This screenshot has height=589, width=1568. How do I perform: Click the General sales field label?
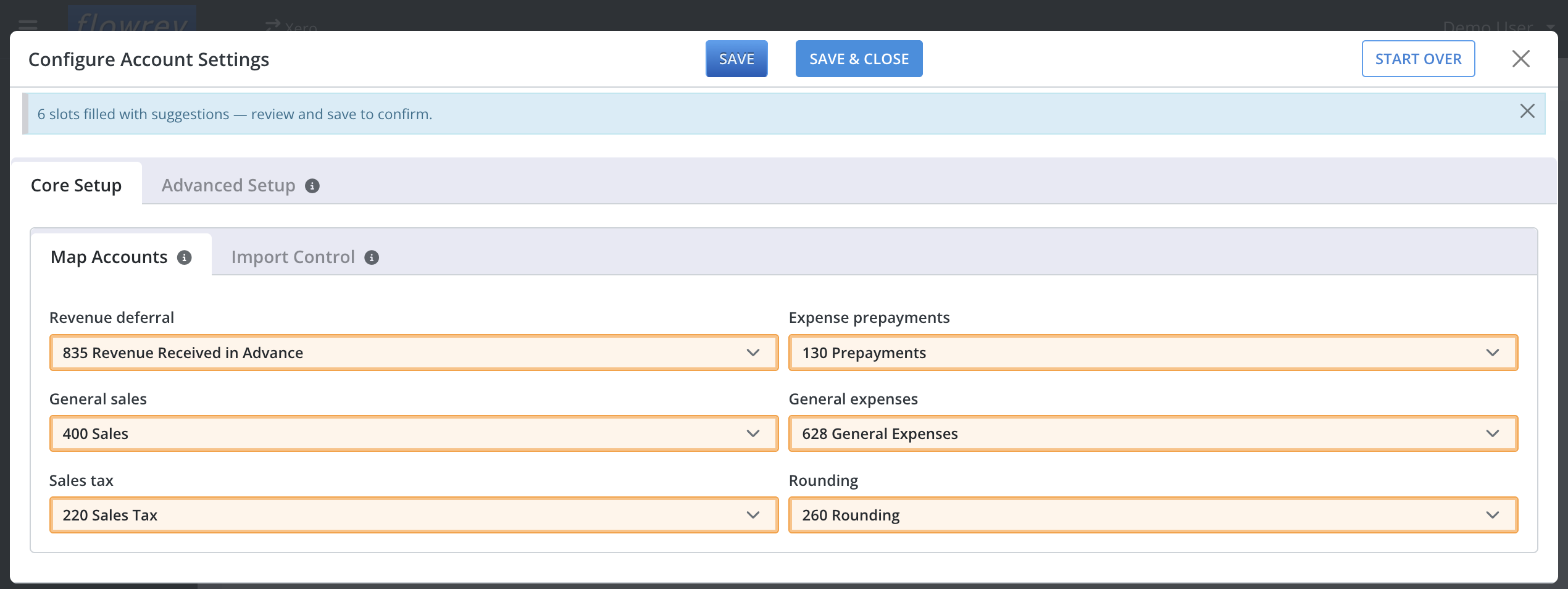pyautogui.click(x=98, y=399)
